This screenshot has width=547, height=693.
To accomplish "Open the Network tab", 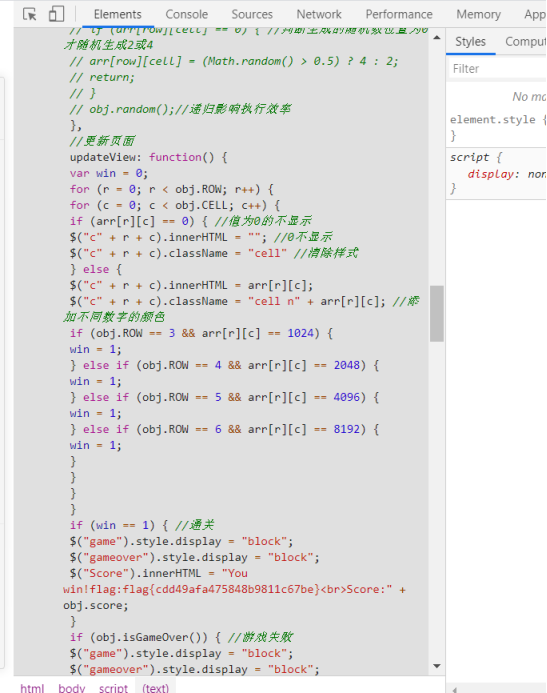I will (319, 14).
